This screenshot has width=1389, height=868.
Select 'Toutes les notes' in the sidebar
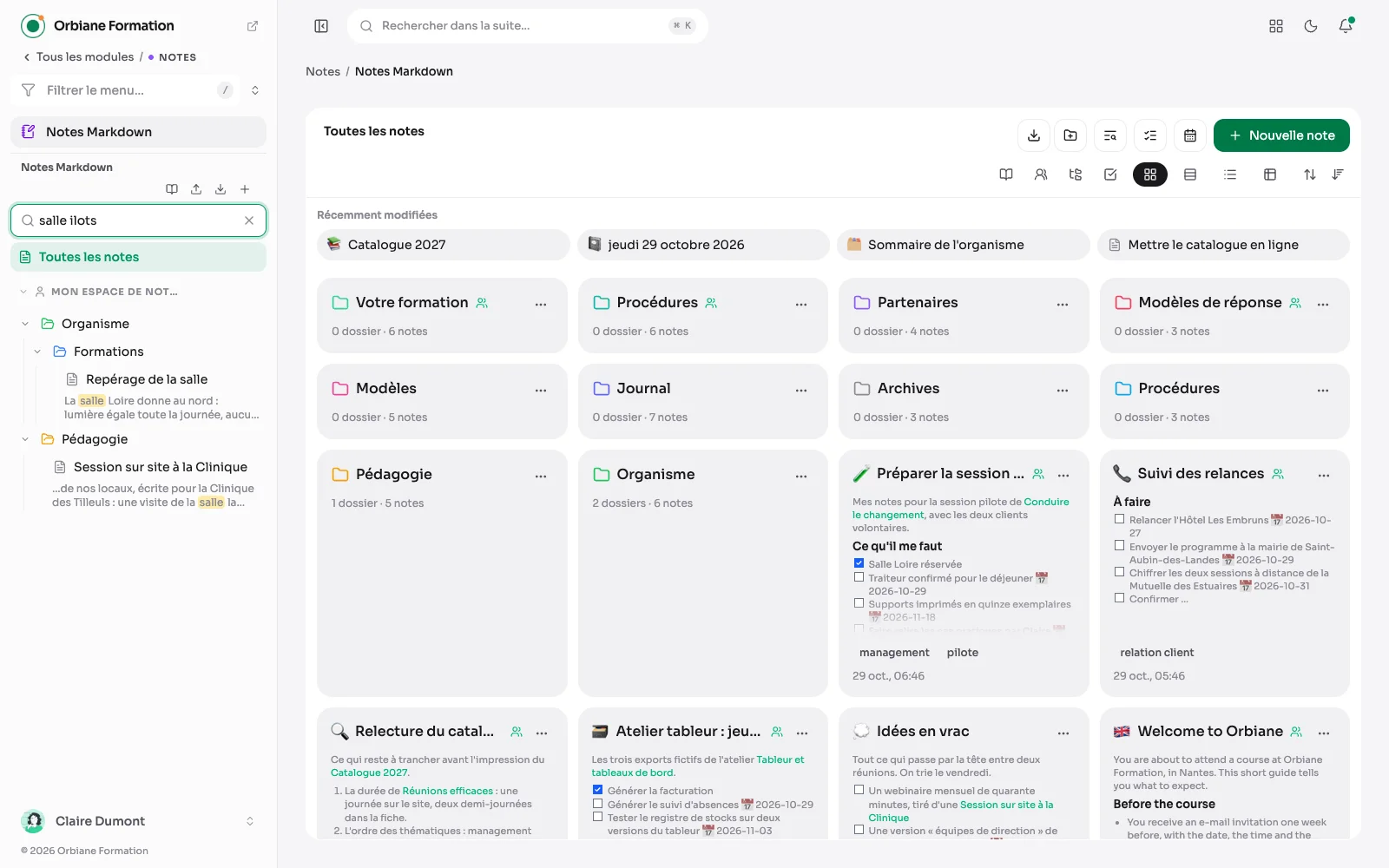coord(139,257)
